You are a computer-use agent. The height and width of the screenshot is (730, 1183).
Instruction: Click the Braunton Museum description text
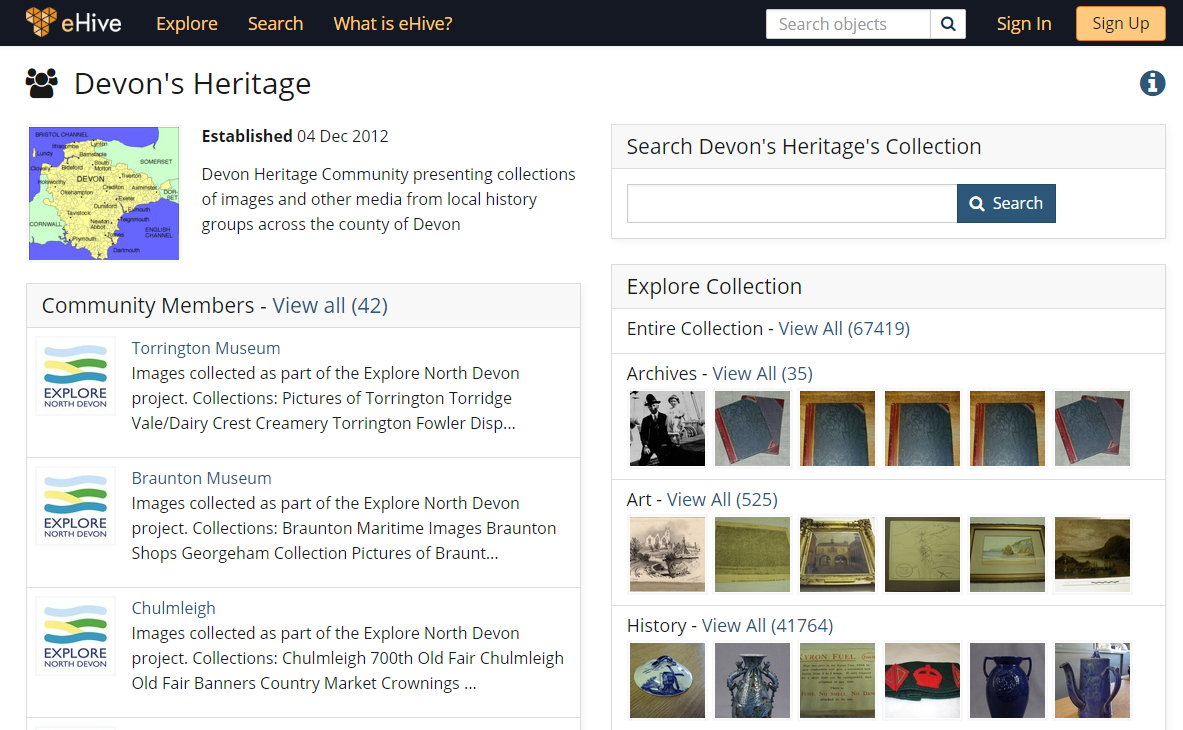point(343,528)
